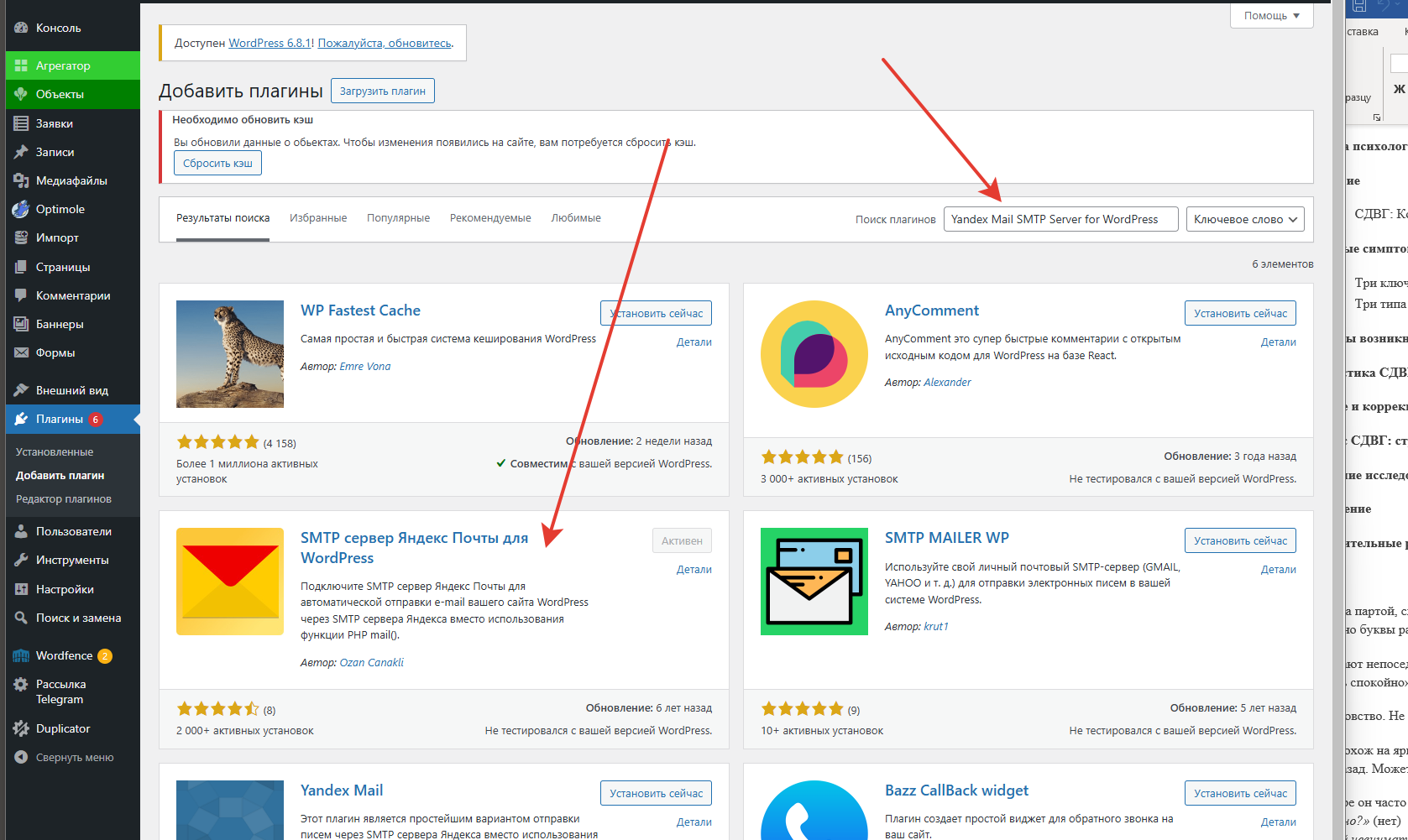
Task: Open Duplicator via its gear icon
Action: tap(21, 728)
